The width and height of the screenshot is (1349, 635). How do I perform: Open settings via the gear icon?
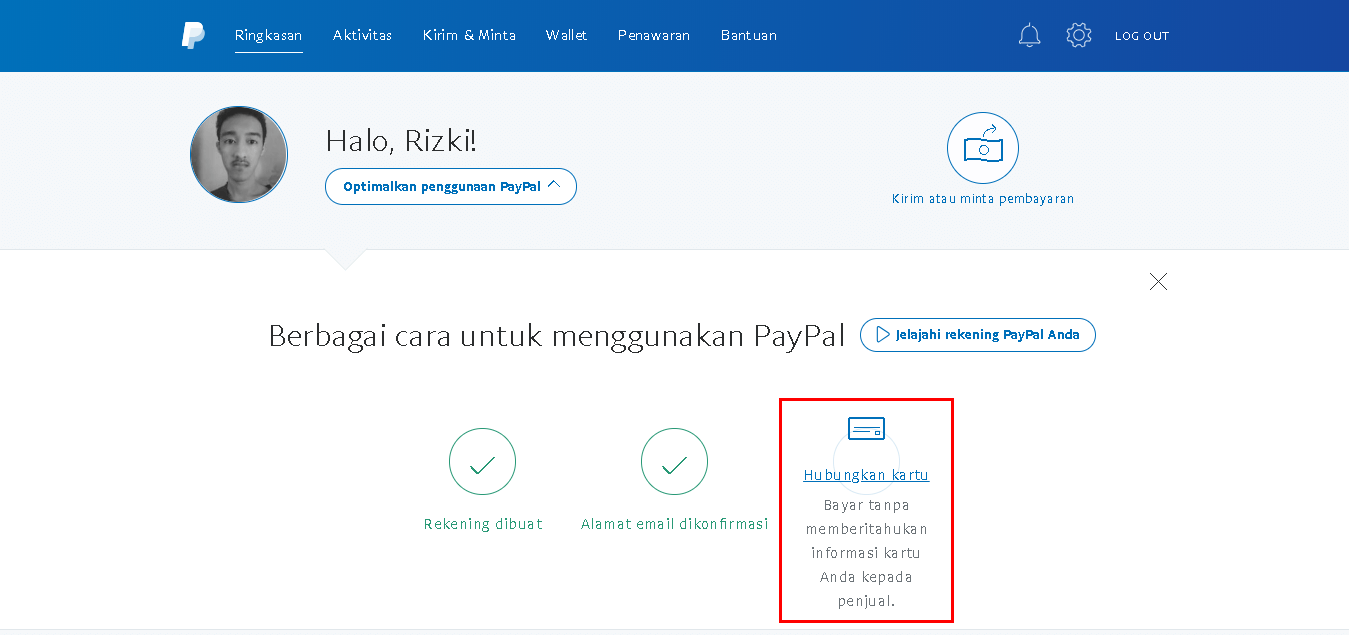click(x=1078, y=36)
